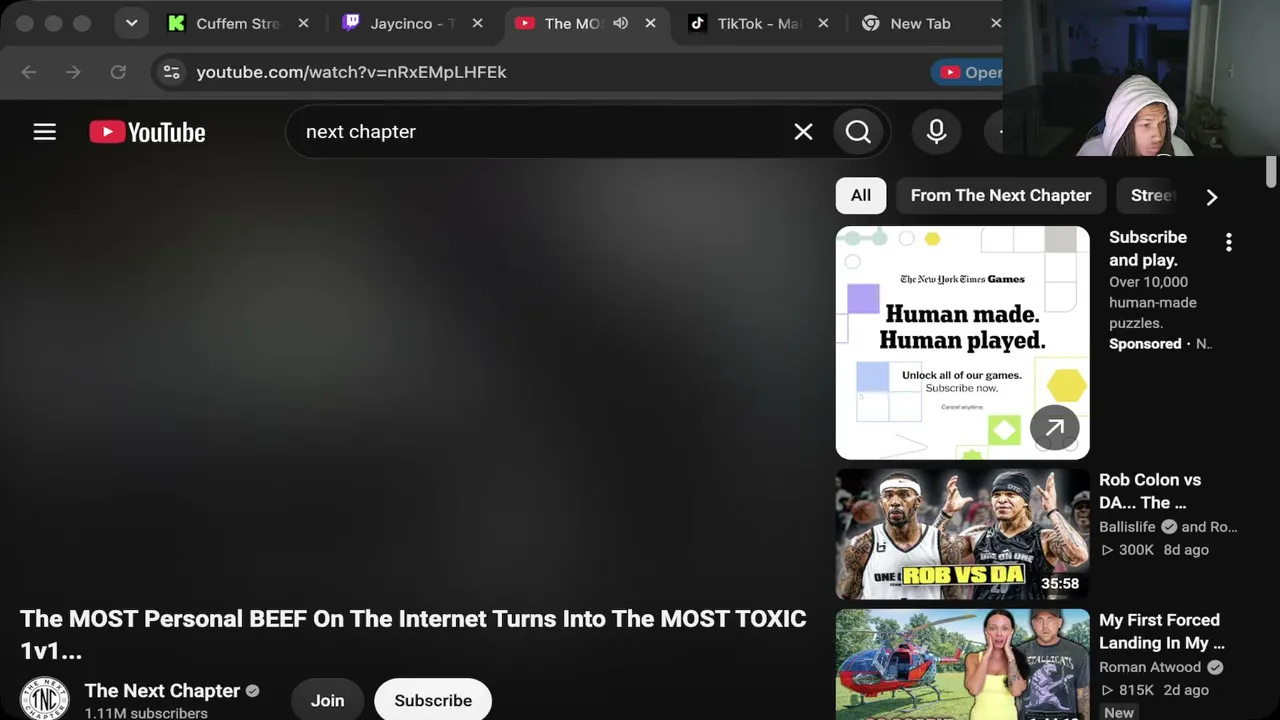The image size is (1280, 720).
Task: Click the video player area
Action: point(415,380)
